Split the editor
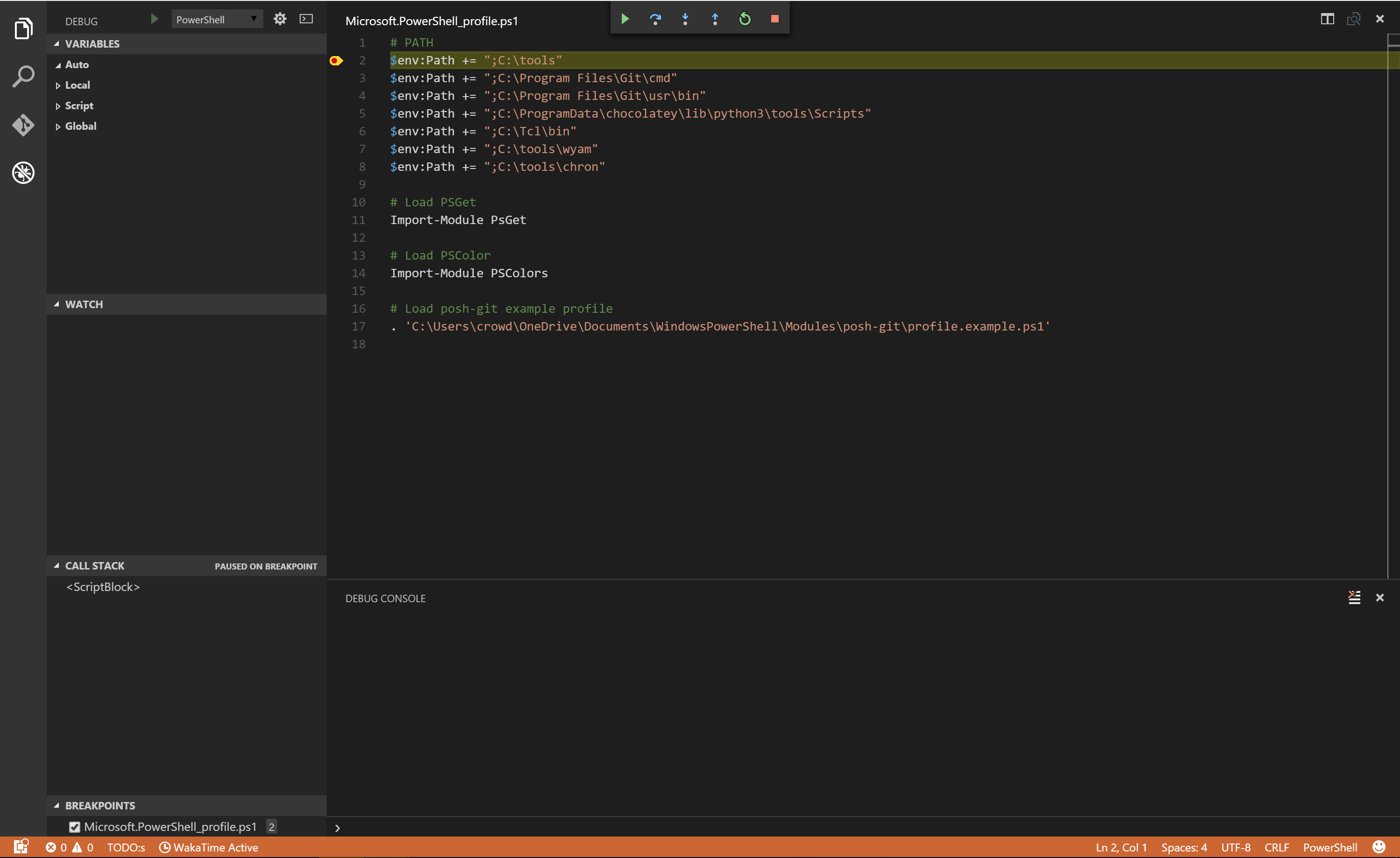1400x858 pixels. (x=1327, y=19)
